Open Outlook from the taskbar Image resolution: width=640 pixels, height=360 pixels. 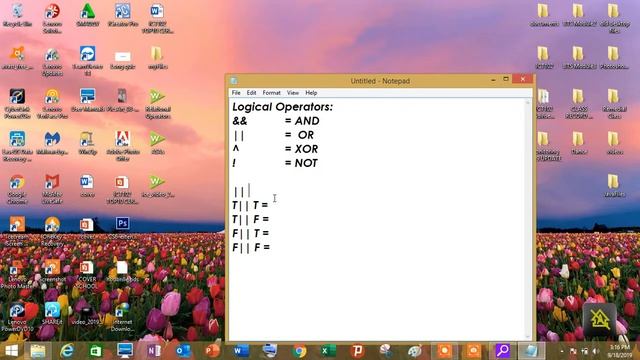[x=183, y=351]
